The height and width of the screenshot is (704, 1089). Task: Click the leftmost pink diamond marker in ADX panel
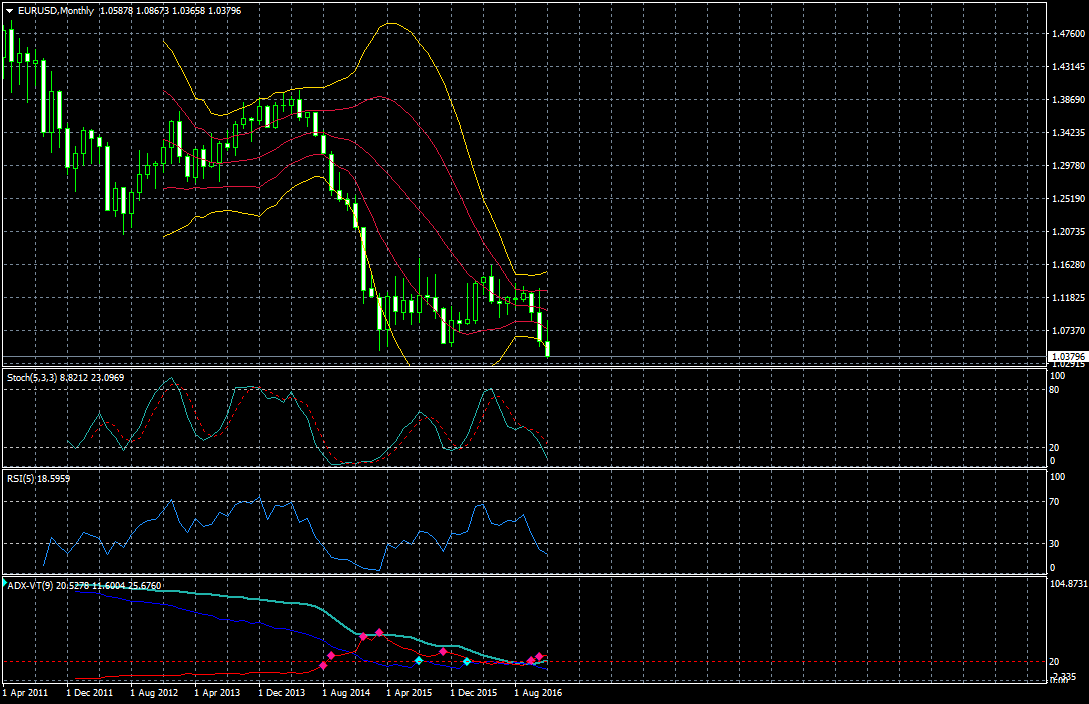[x=323, y=666]
